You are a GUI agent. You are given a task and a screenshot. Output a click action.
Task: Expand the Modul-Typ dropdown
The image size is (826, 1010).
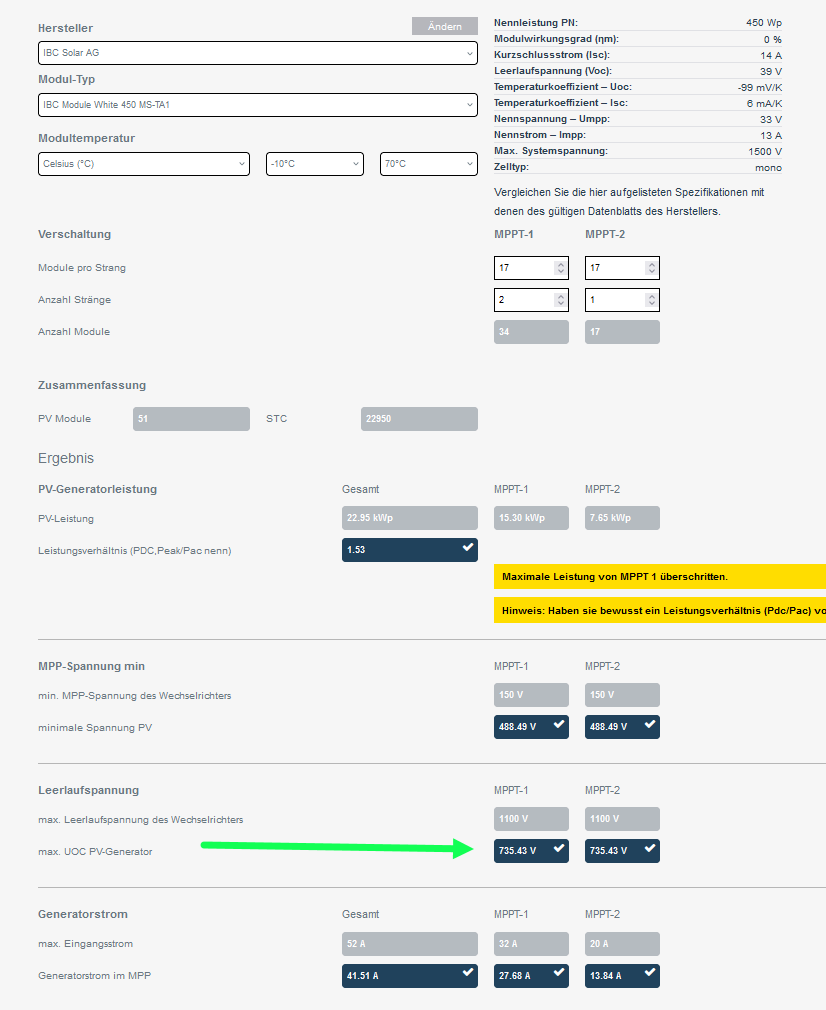[x=258, y=105]
